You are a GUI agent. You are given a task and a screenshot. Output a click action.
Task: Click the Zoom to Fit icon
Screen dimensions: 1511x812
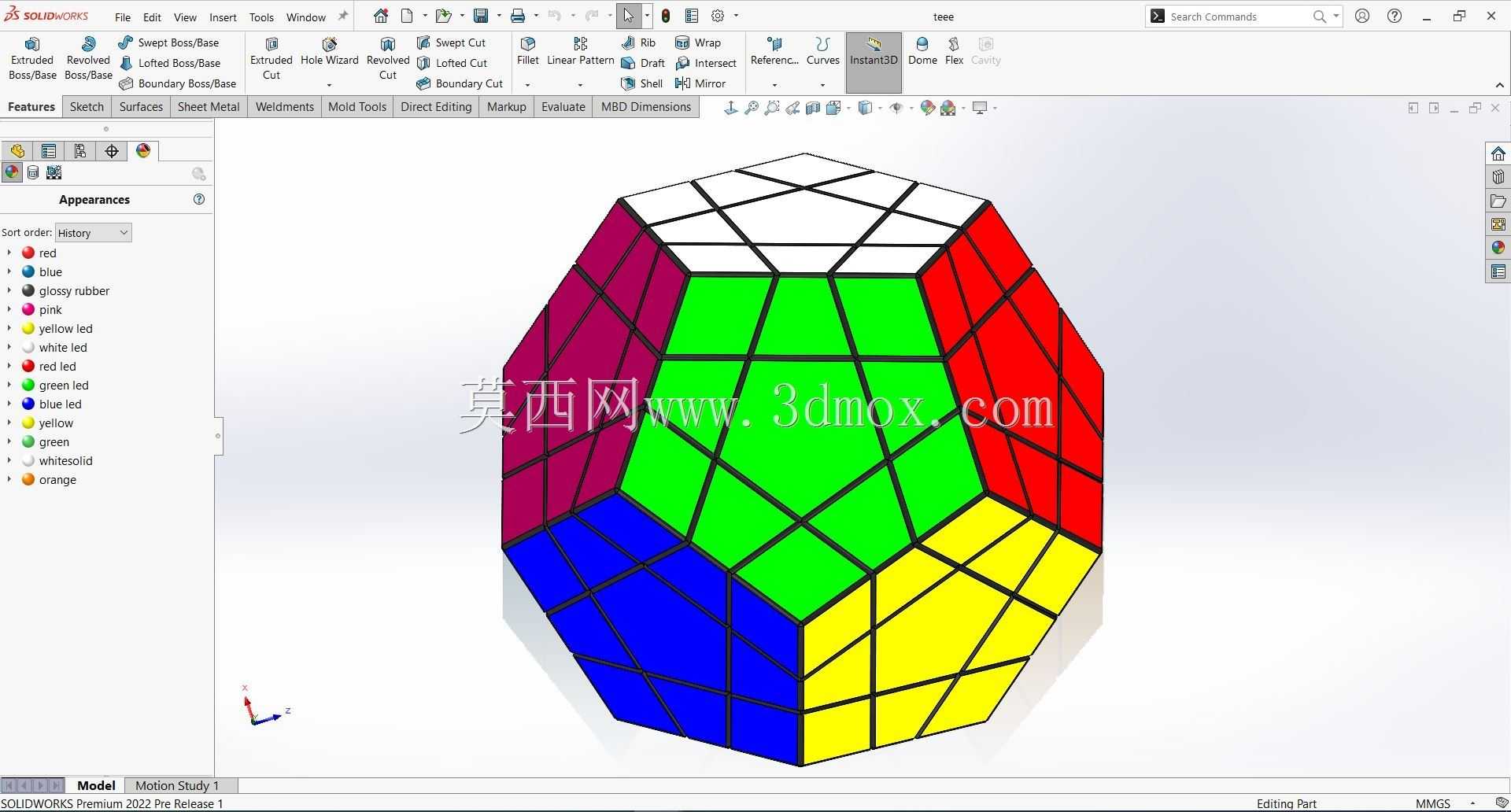coord(752,108)
